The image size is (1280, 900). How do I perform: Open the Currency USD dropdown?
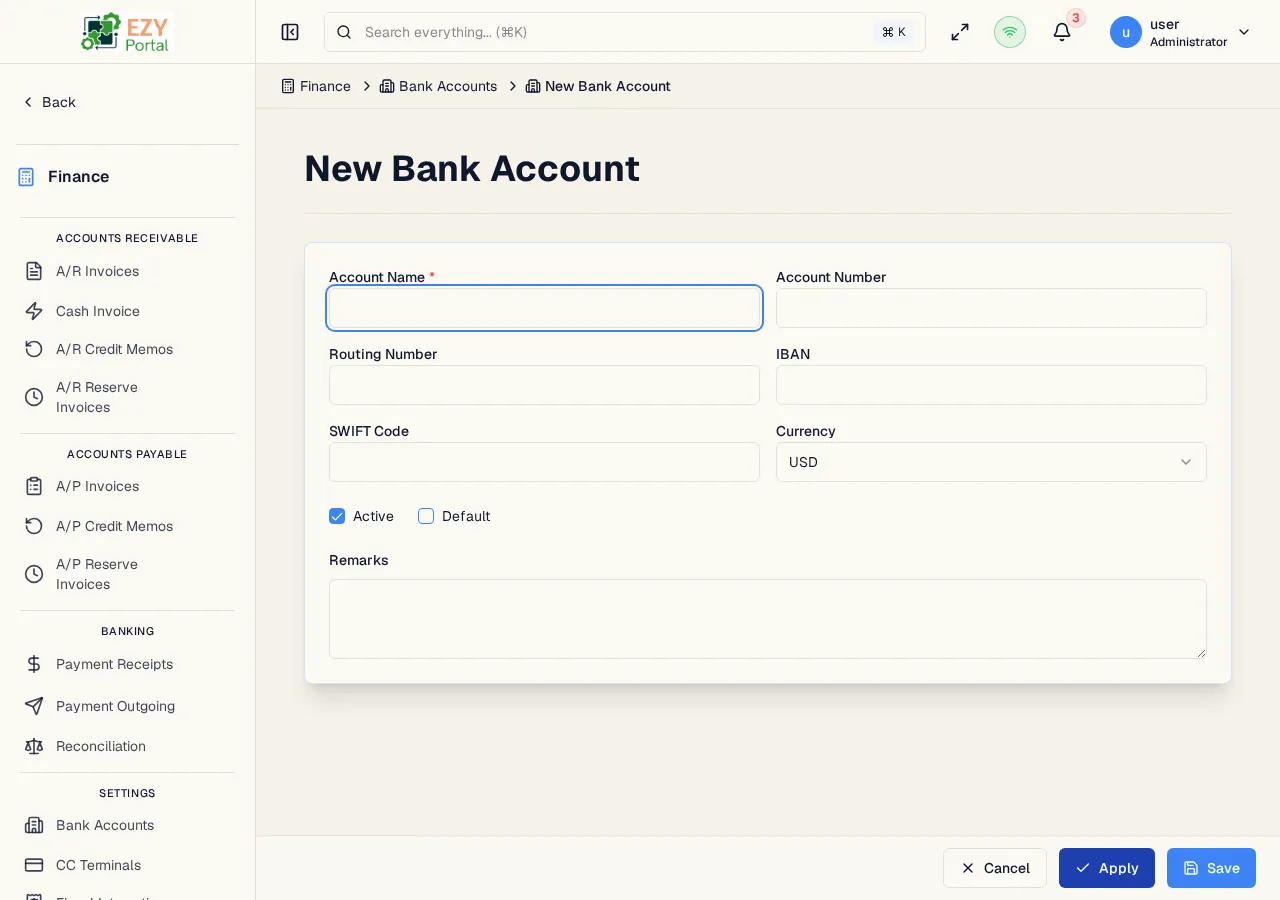991,462
